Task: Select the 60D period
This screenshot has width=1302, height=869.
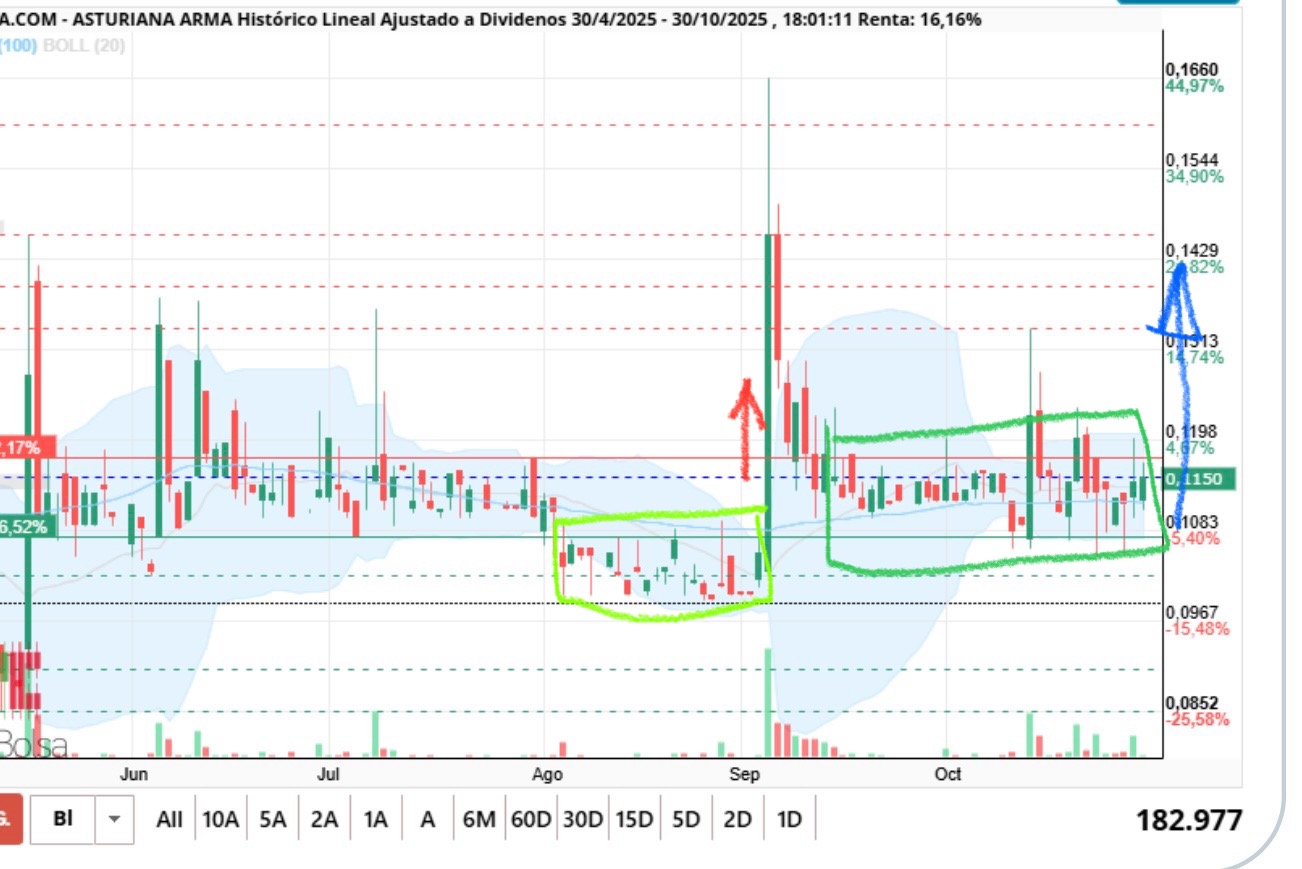Action: [x=531, y=820]
